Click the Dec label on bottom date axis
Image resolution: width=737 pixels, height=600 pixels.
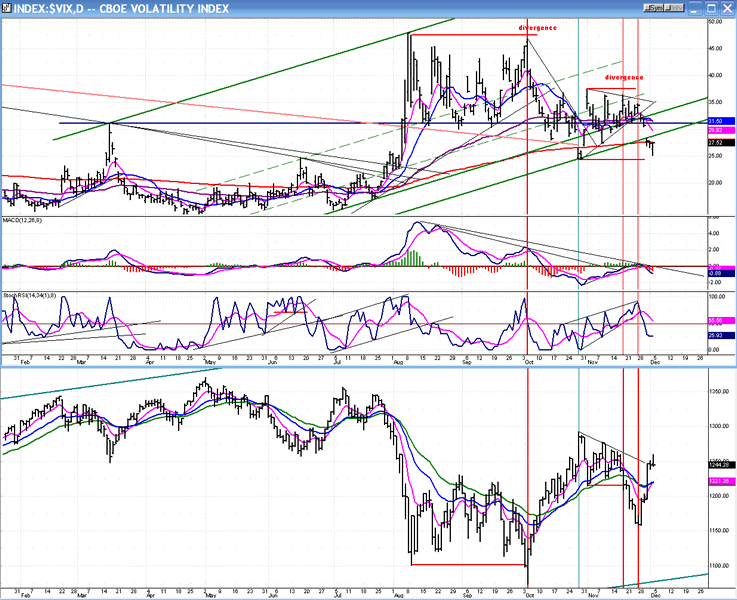(656, 593)
